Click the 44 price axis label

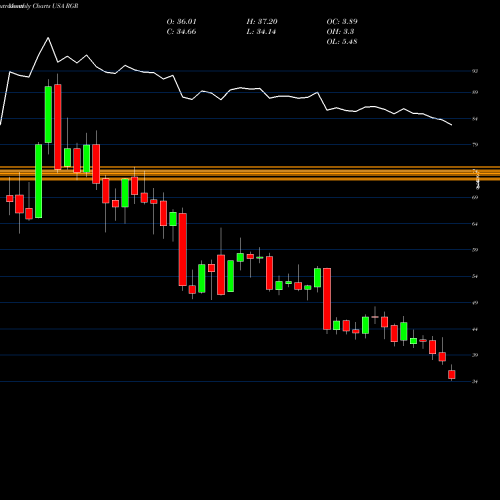click(x=475, y=329)
